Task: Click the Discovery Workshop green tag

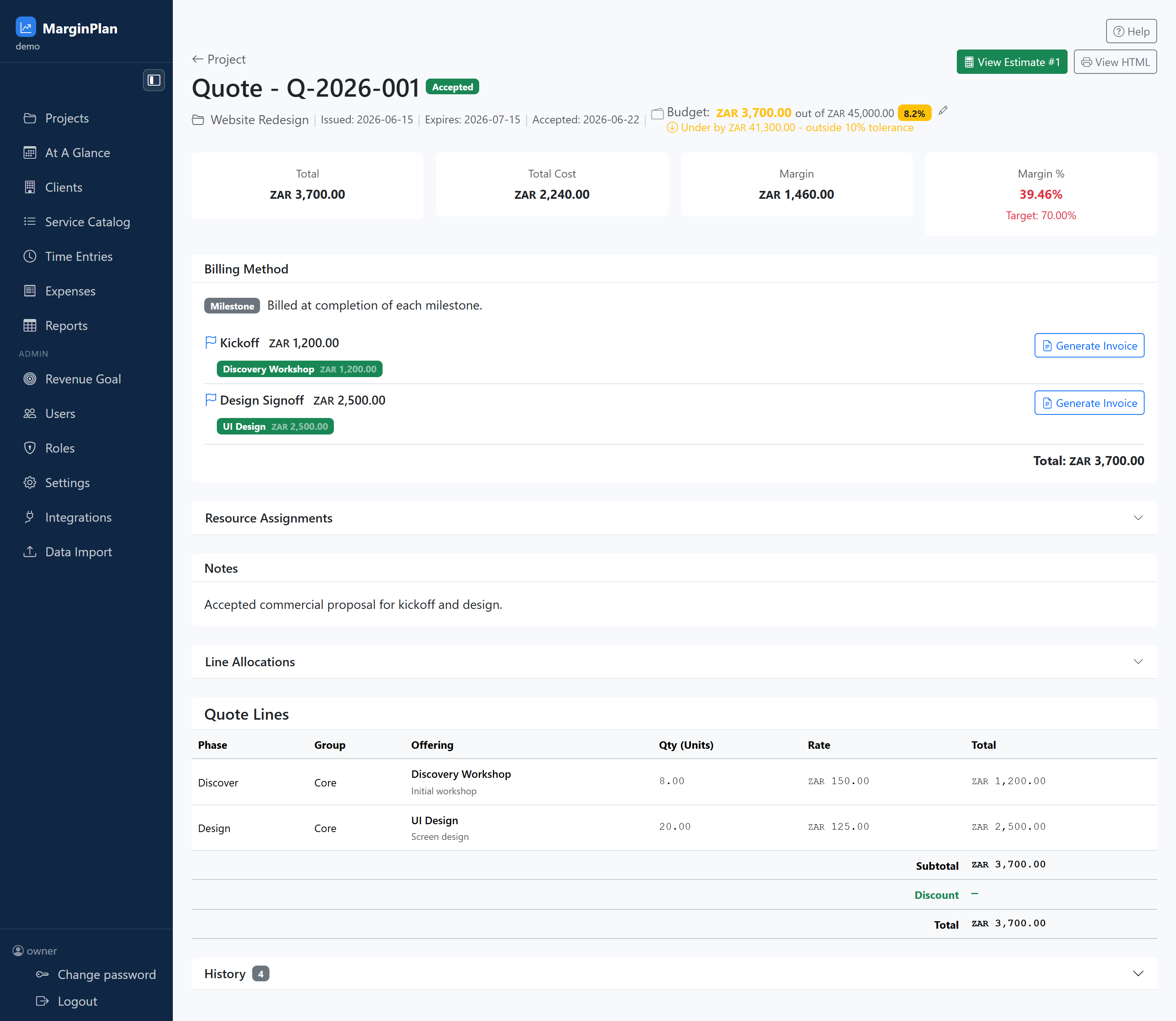Action: [x=300, y=369]
